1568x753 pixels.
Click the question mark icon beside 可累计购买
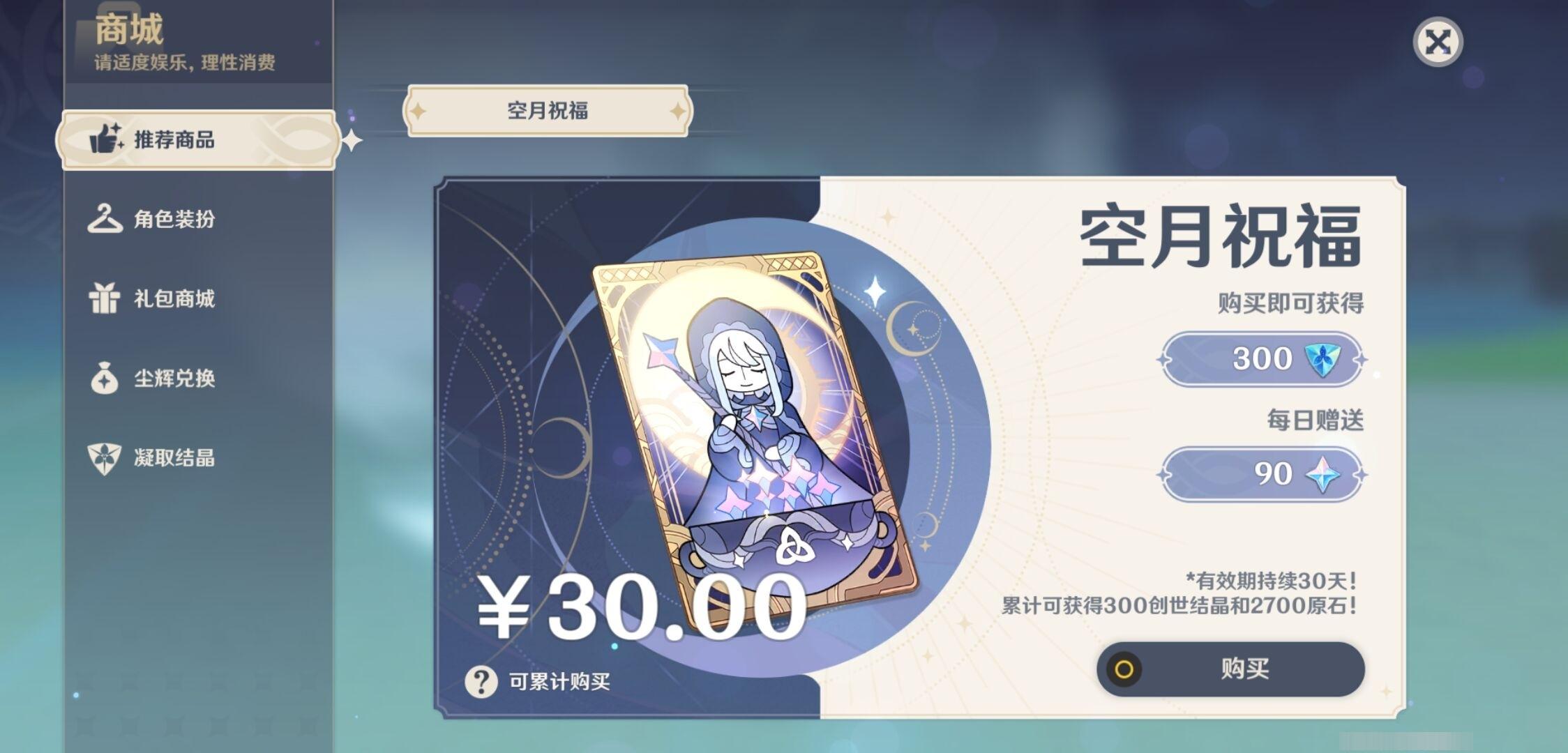481,681
